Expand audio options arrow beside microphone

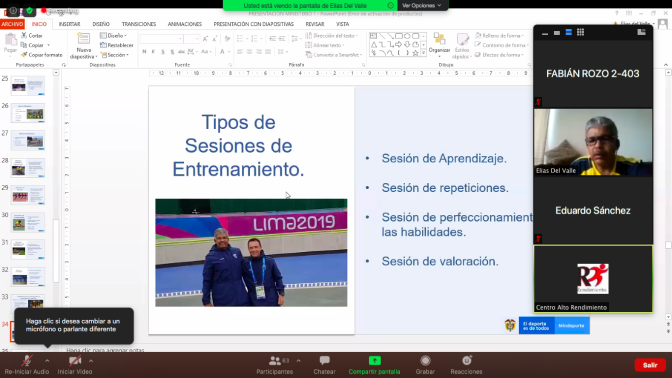47,361
